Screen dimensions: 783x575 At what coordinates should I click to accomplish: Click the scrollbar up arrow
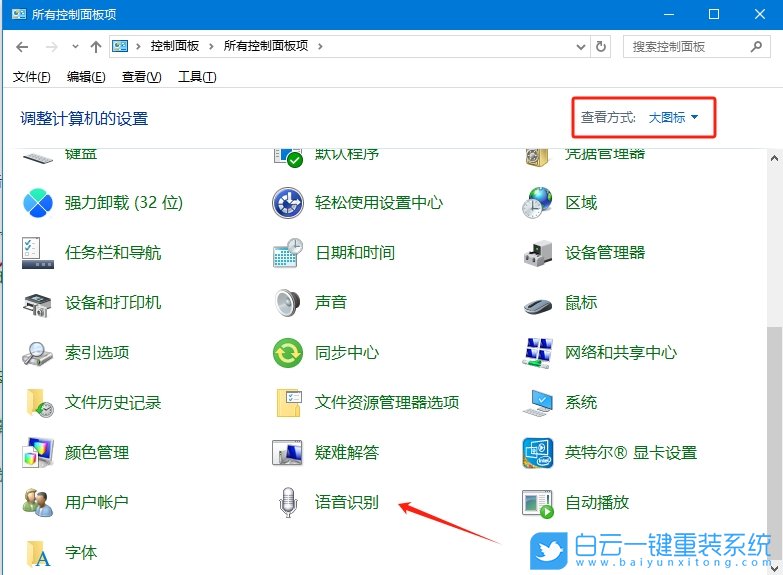[x=775, y=159]
